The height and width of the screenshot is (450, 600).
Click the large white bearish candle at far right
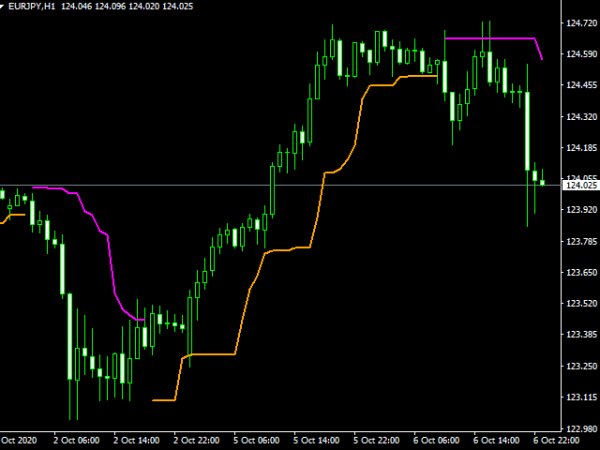coord(527,130)
